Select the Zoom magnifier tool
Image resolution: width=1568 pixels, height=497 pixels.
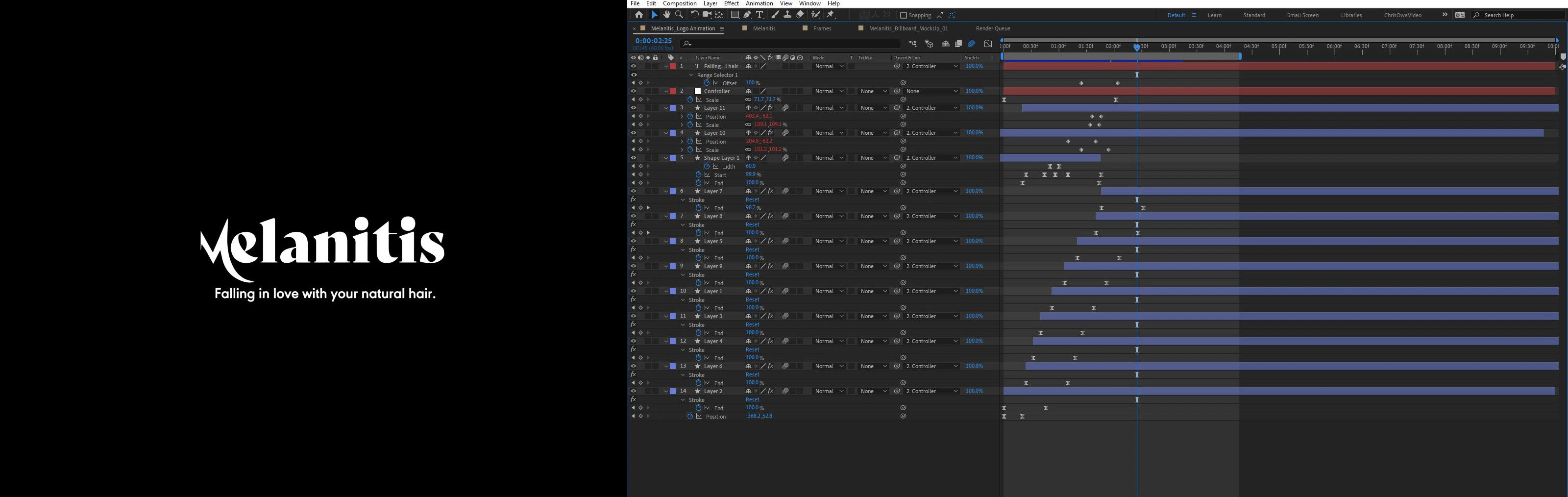point(679,15)
